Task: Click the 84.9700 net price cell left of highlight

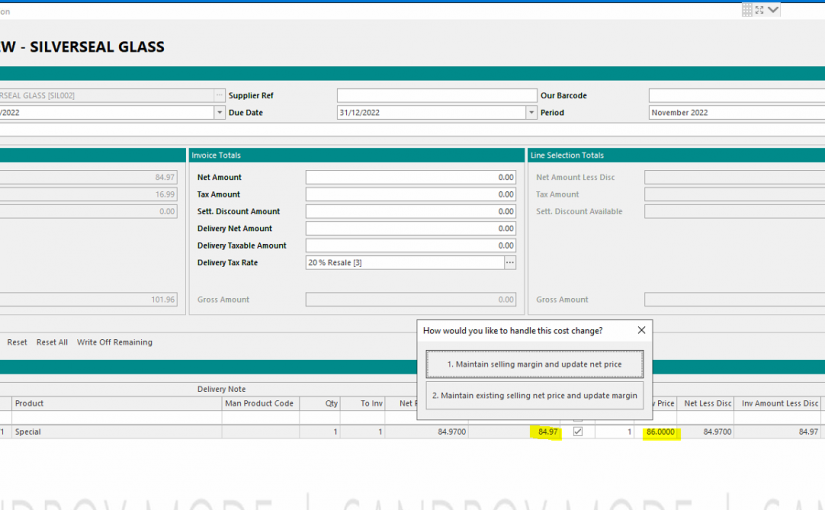Action: coord(427,432)
